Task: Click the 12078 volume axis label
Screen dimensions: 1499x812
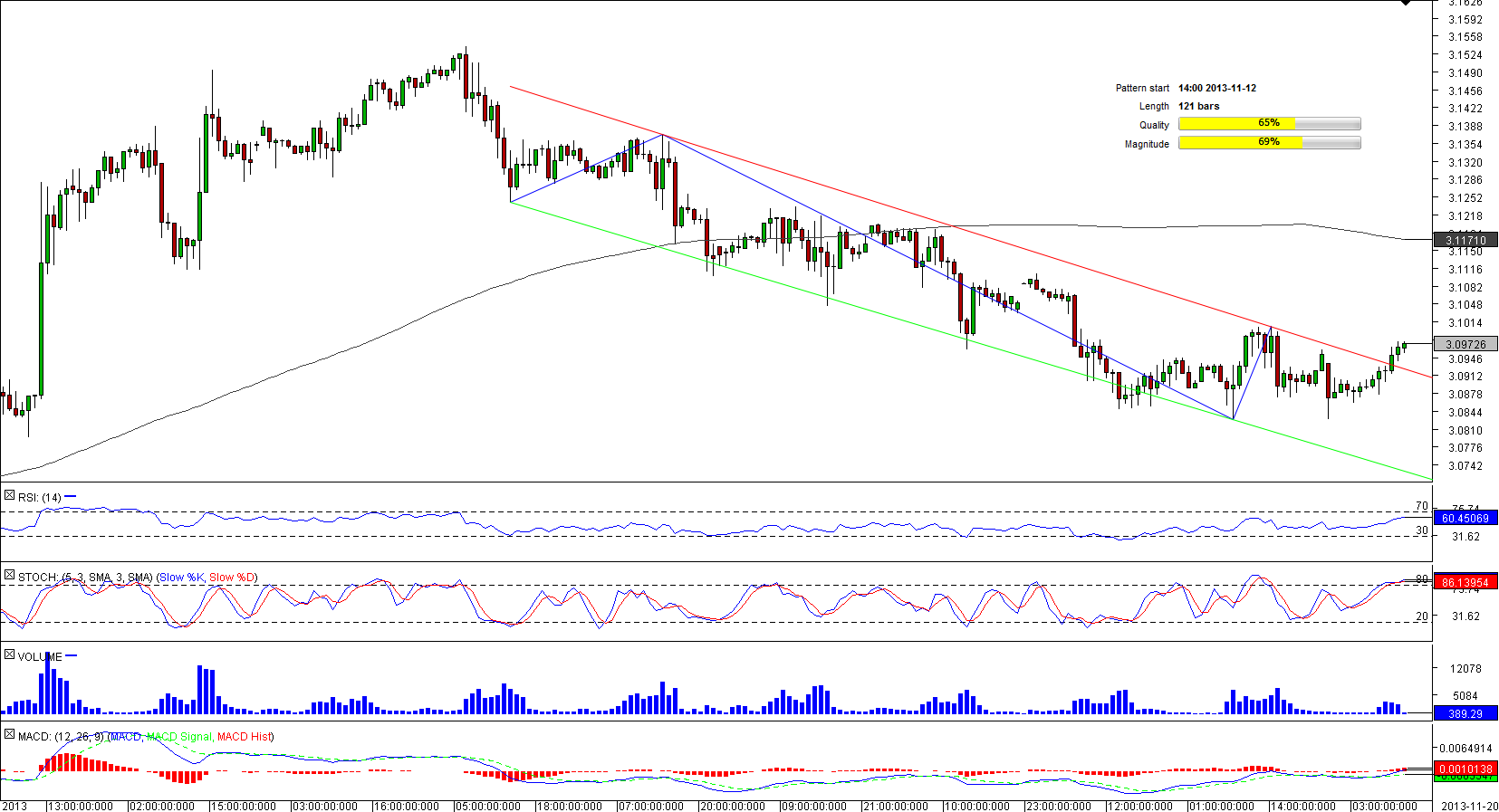Action: click(x=1465, y=669)
